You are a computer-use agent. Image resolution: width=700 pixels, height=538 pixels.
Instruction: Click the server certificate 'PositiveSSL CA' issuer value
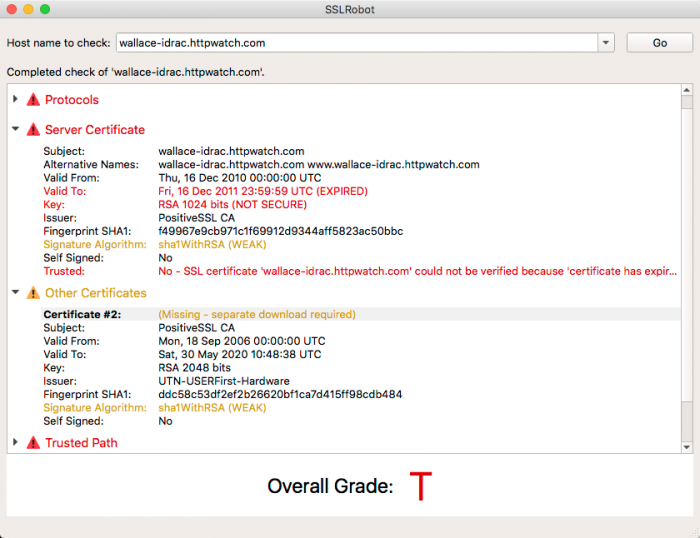196,218
